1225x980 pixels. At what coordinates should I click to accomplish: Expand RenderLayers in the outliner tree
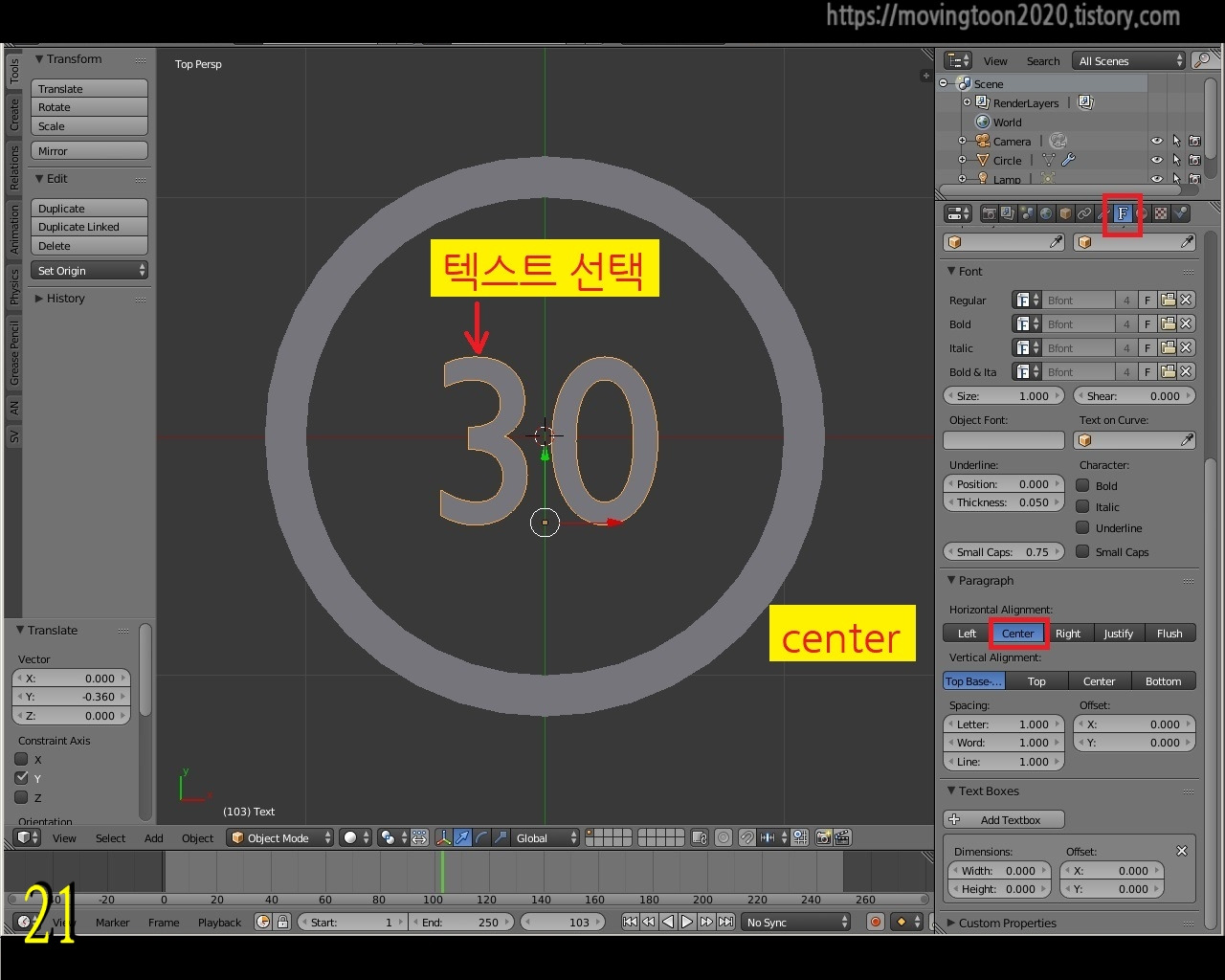(x=967, y=102)
